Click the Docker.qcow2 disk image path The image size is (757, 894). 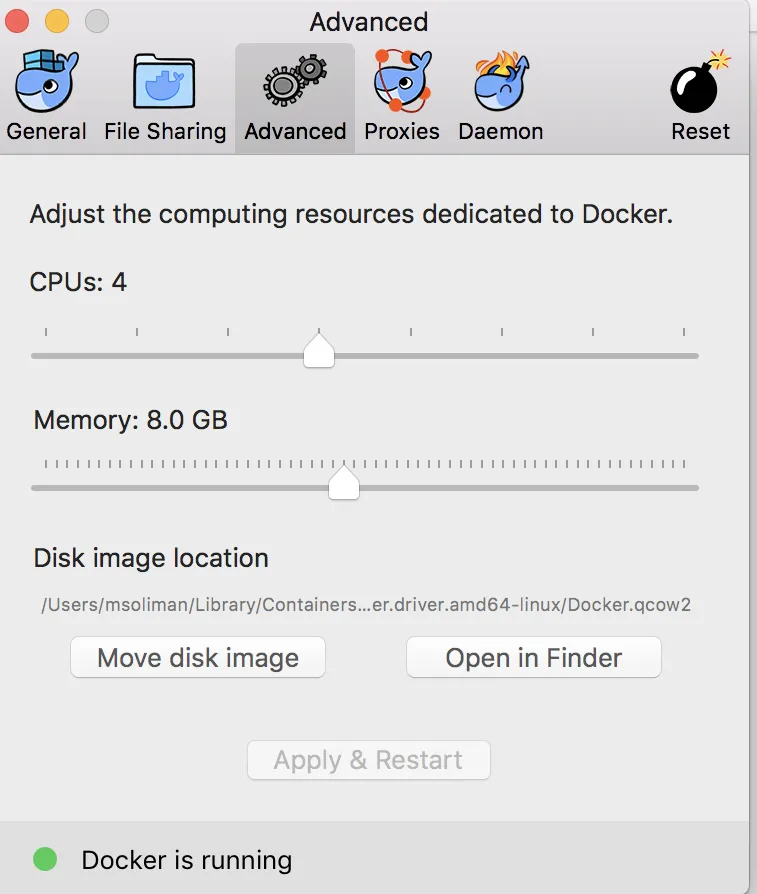point(366,605)
